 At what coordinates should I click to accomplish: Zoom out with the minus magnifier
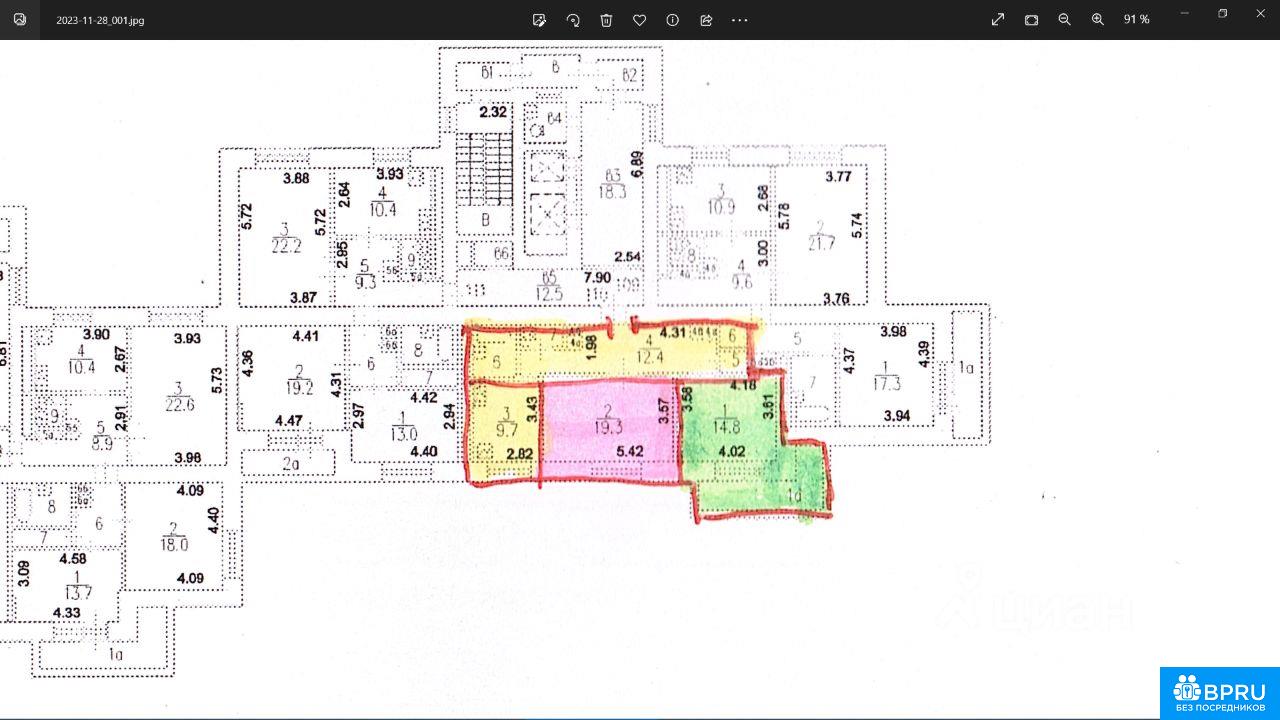[x=1064, y=20]
